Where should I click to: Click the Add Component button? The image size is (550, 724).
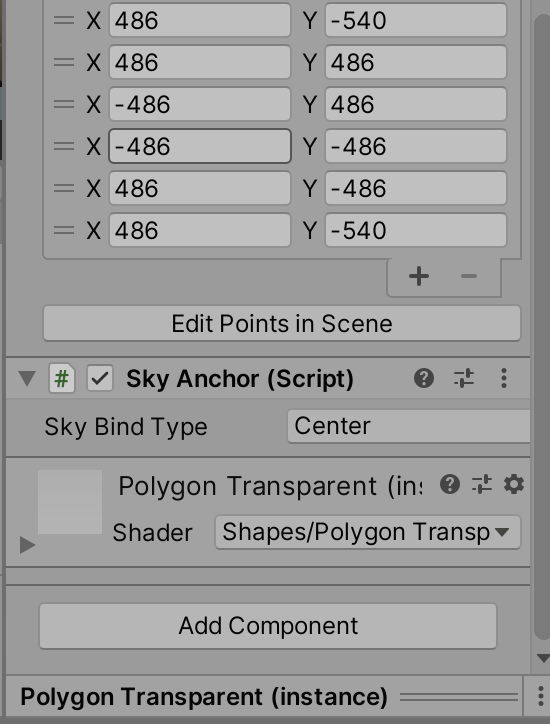[268, 626]
